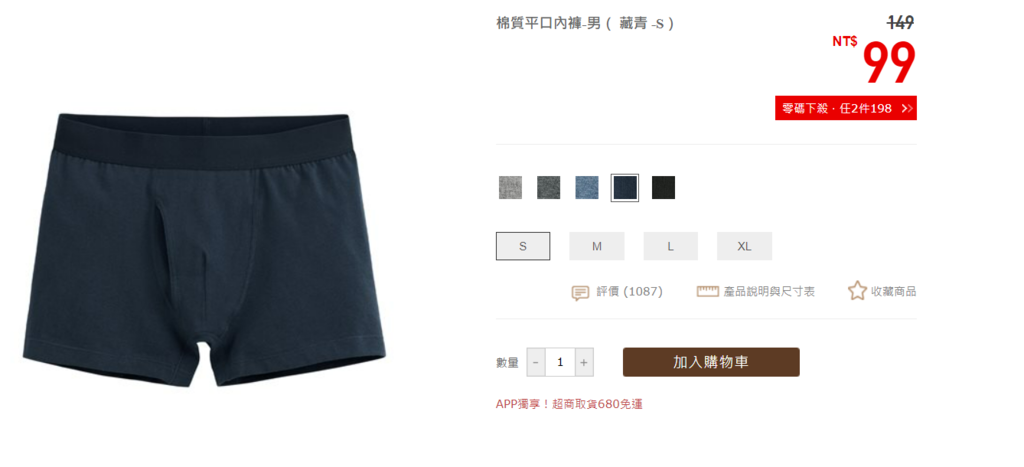1024x467 pixels.
Task: Open the 產品說明與尺寸表 link
Action: 769,291
